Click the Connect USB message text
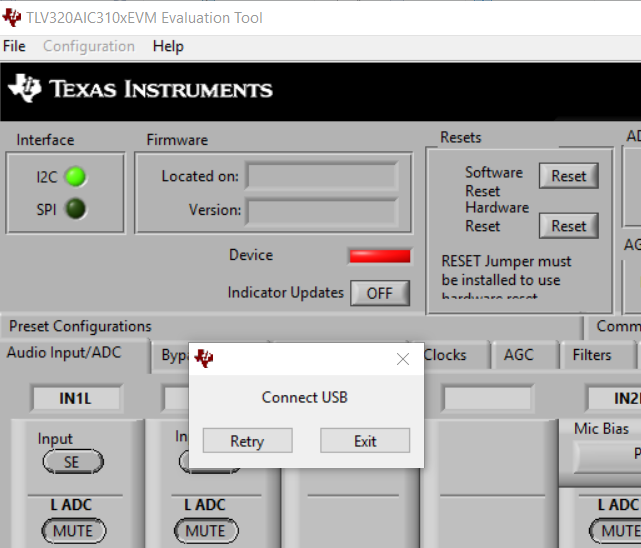This screenshot has width=641, height=548. click(305, 397)
